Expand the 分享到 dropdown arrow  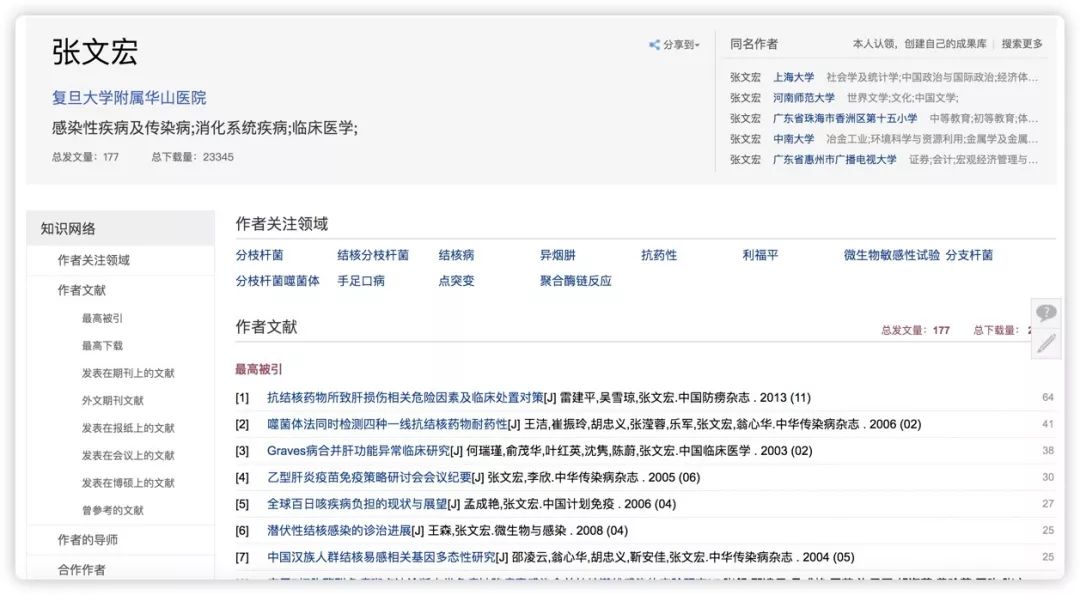pyautogui.click(x=698, y=46)
